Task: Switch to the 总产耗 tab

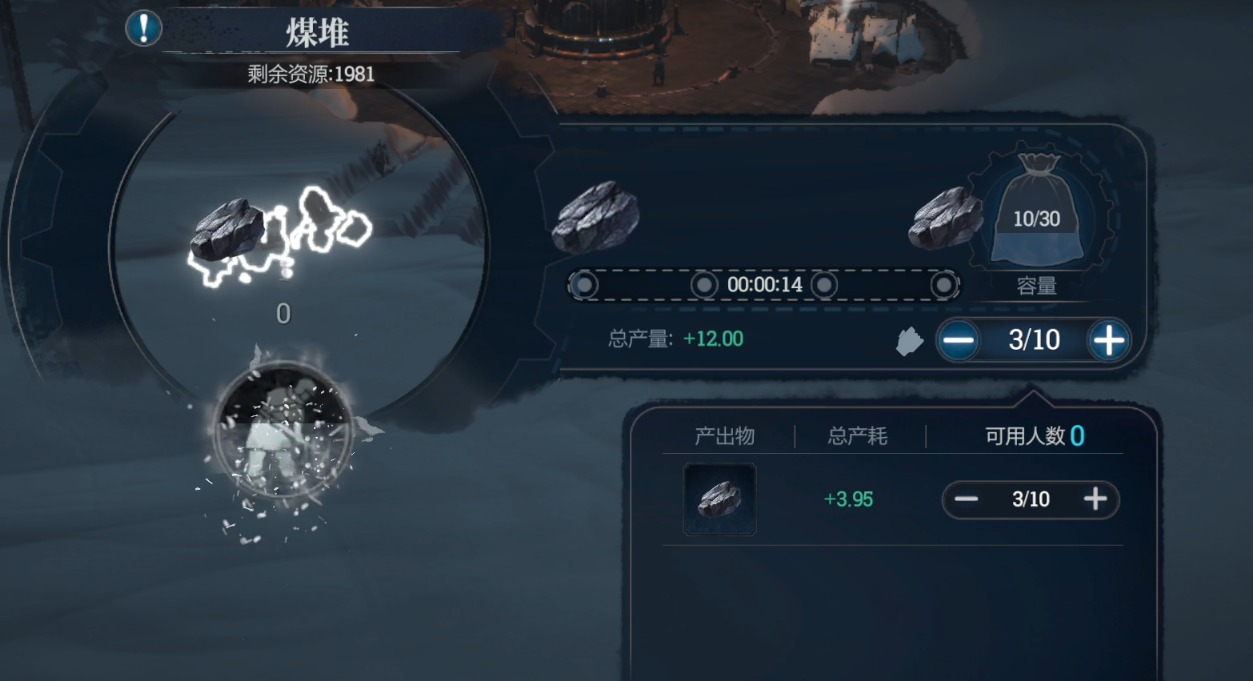Action: [x=858, y=436]
